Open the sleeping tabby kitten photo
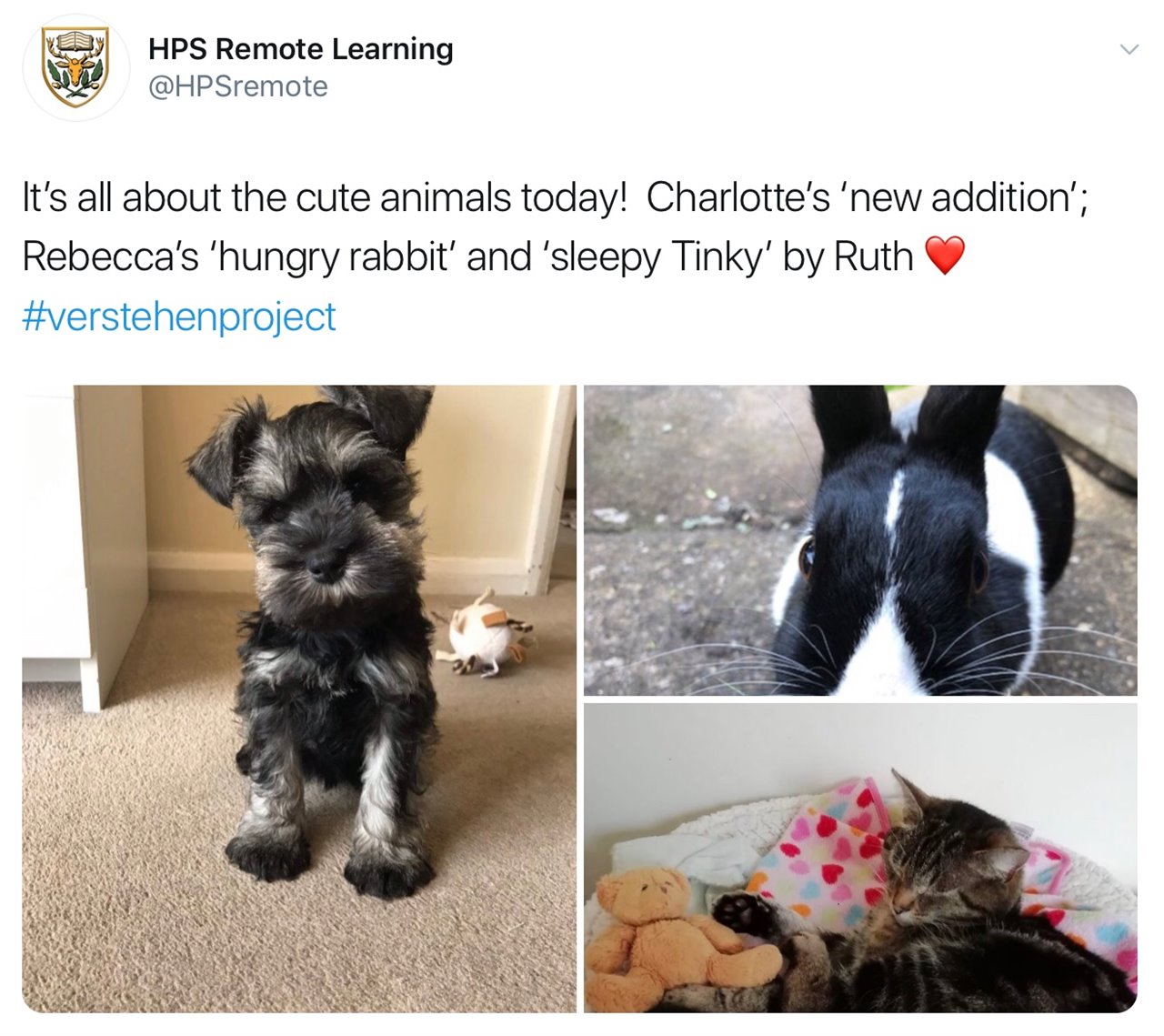The image size is (1164, 1036). click(860, 858)
